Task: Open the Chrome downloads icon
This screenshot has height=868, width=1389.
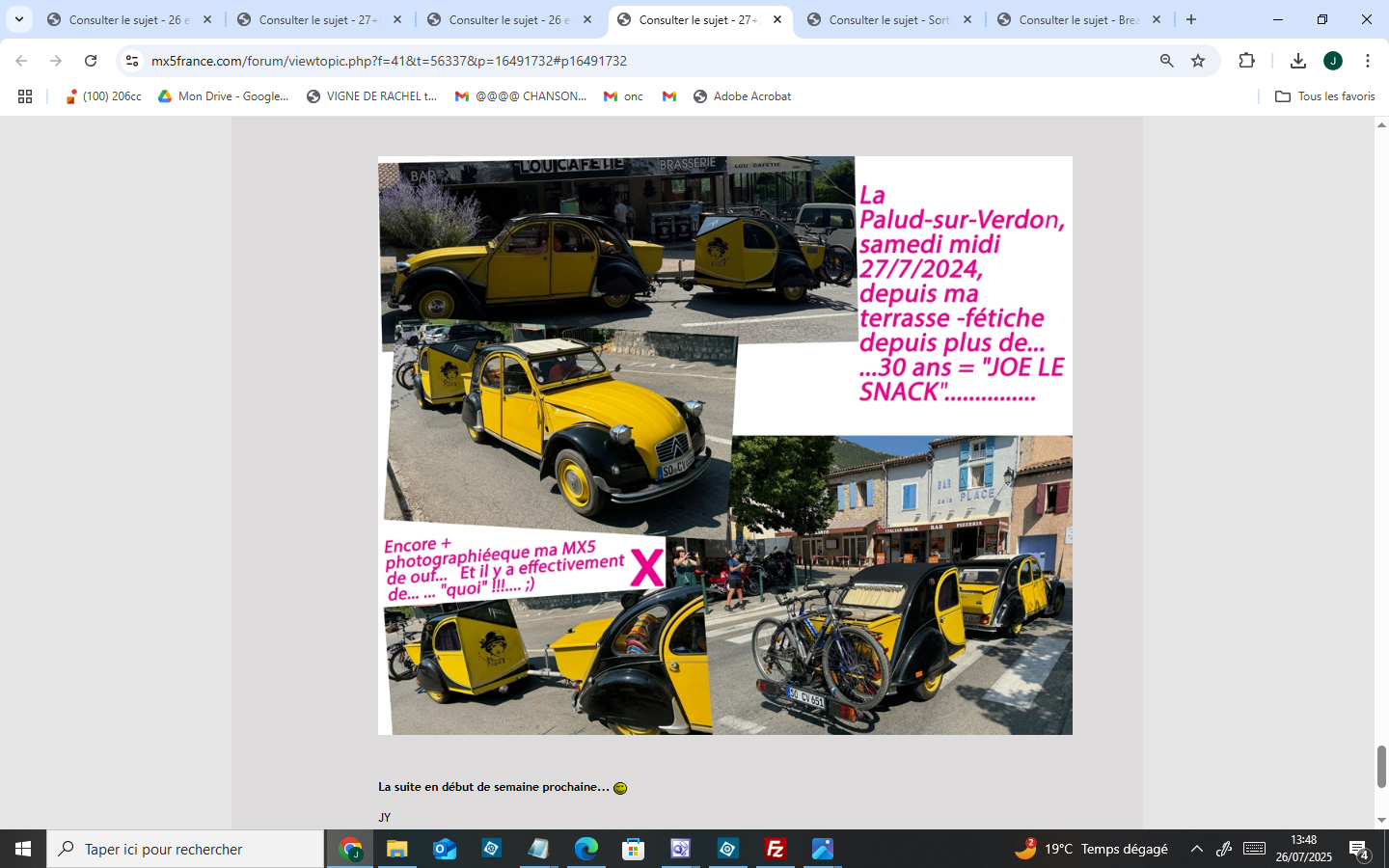Action: (1297, 61)
